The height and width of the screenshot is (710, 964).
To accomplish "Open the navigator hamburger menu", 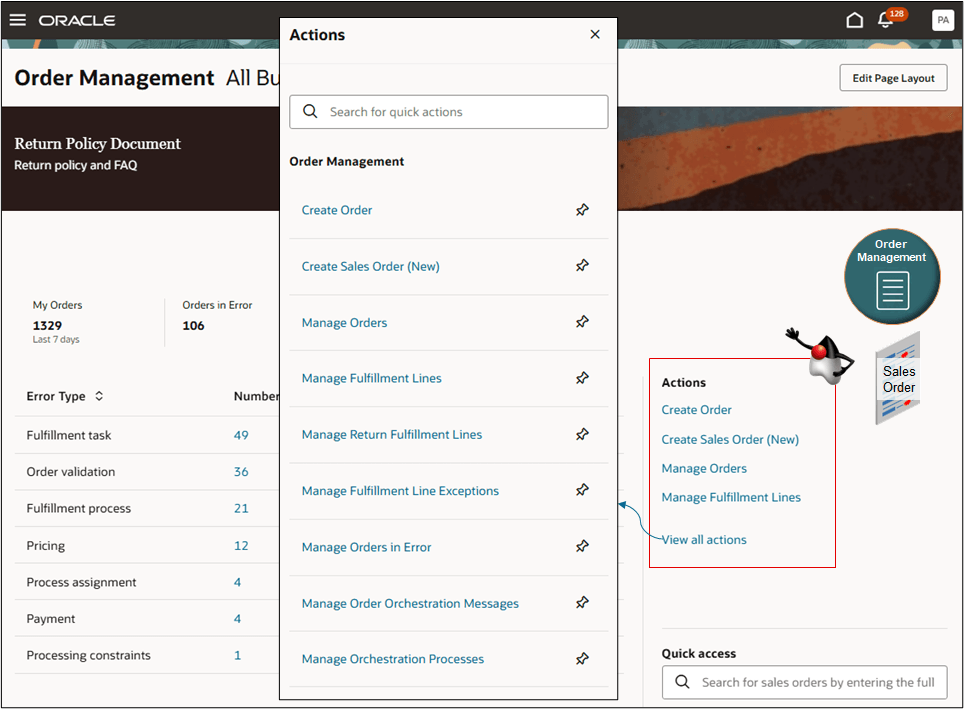I will tap(17, 19).
